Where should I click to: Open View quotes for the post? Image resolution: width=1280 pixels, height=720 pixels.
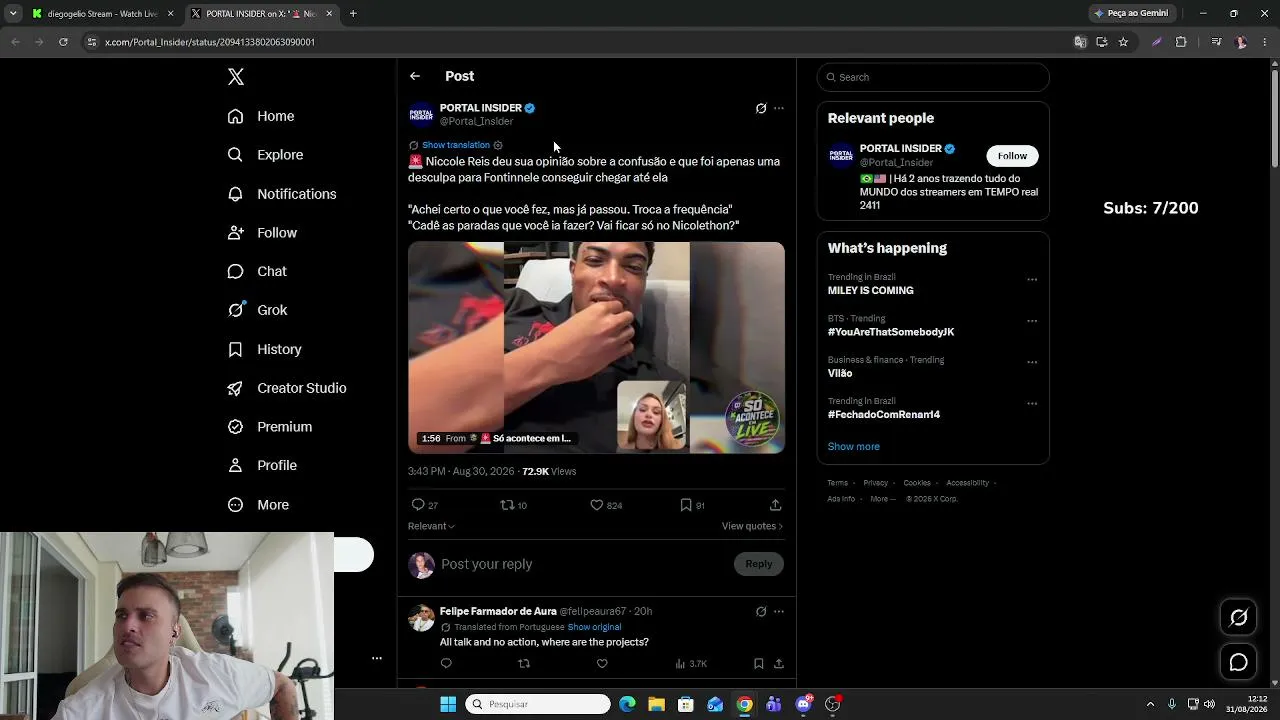coord(752,526)
